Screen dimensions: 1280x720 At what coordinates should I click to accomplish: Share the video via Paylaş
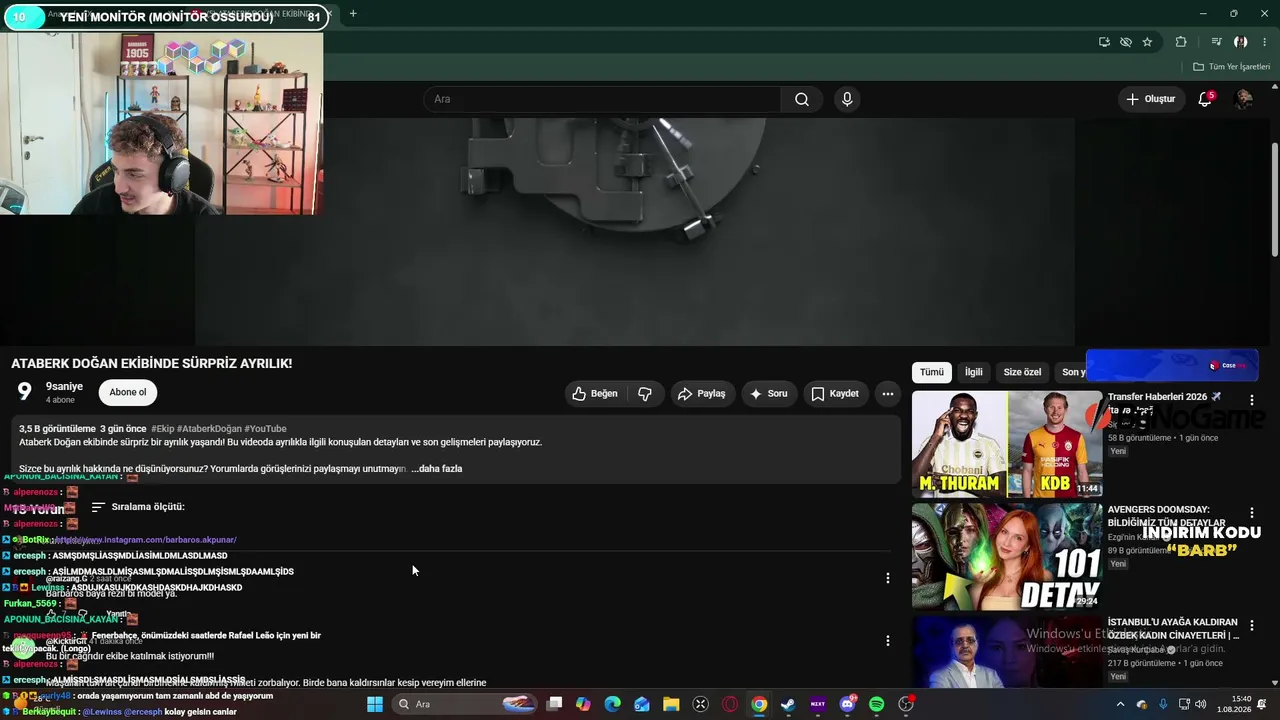[x=702, y=394]
